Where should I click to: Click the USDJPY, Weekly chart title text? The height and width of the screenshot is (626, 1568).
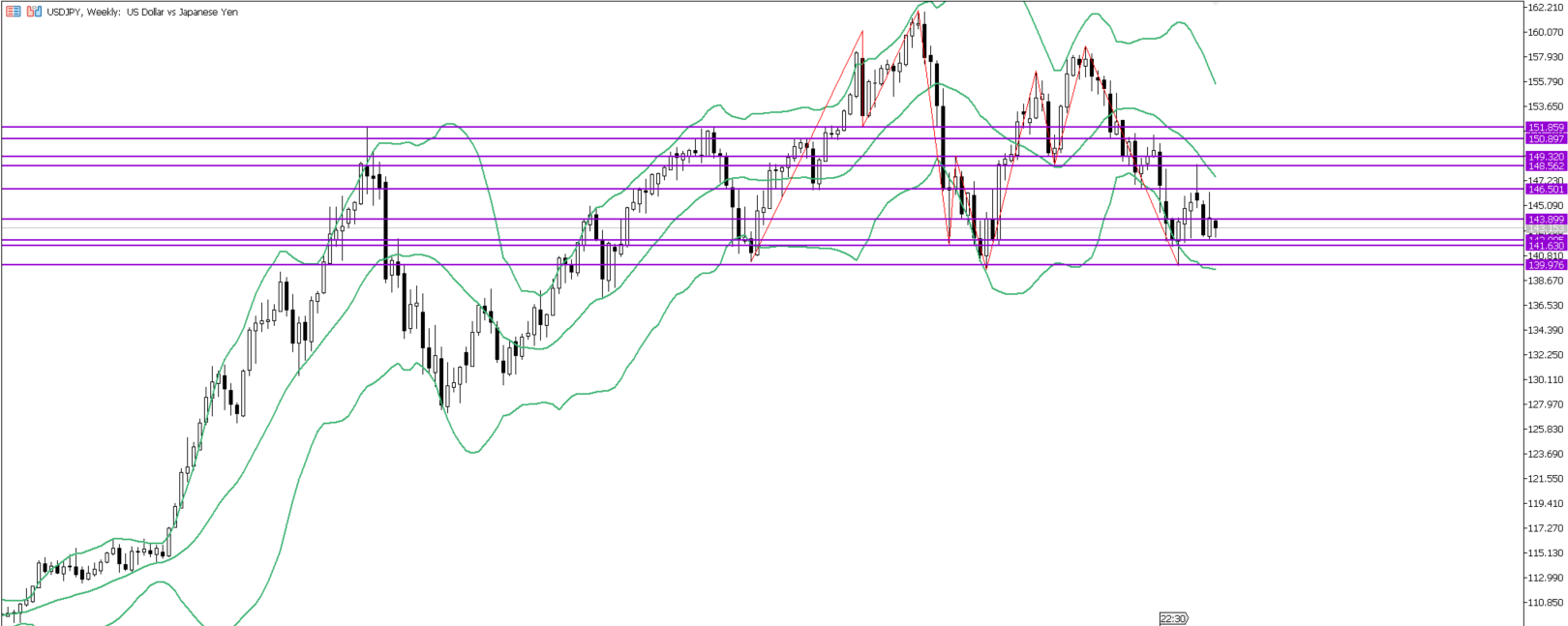141,12
